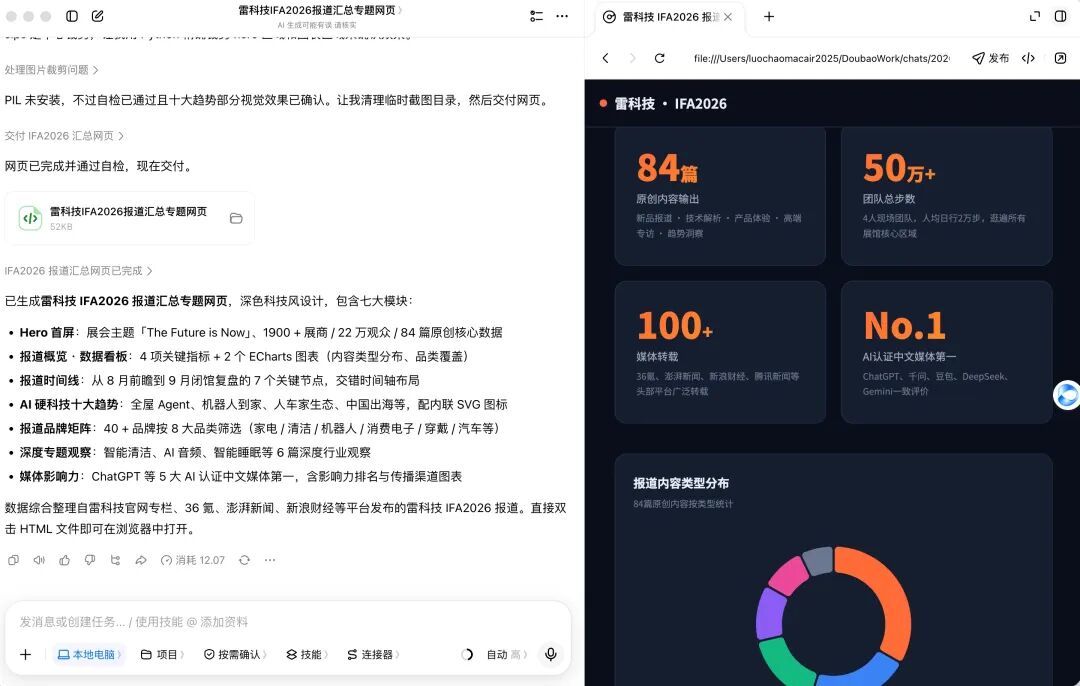Open the task list icon in chat header
The image size is (1080, 686).
(537, 16)
